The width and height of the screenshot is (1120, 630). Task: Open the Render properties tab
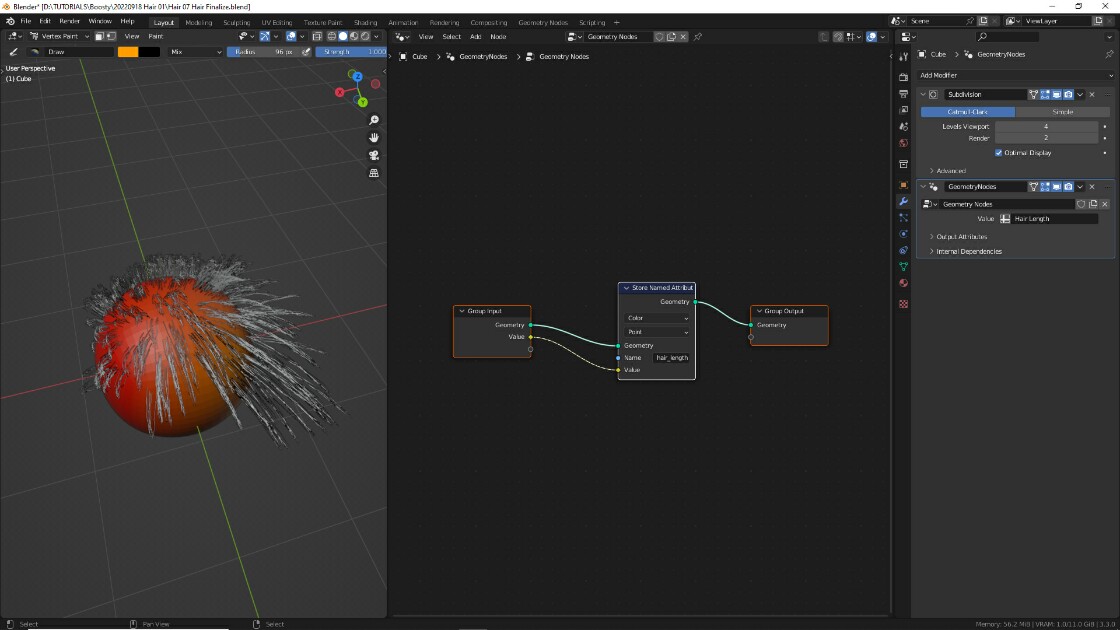click(904, 76)
